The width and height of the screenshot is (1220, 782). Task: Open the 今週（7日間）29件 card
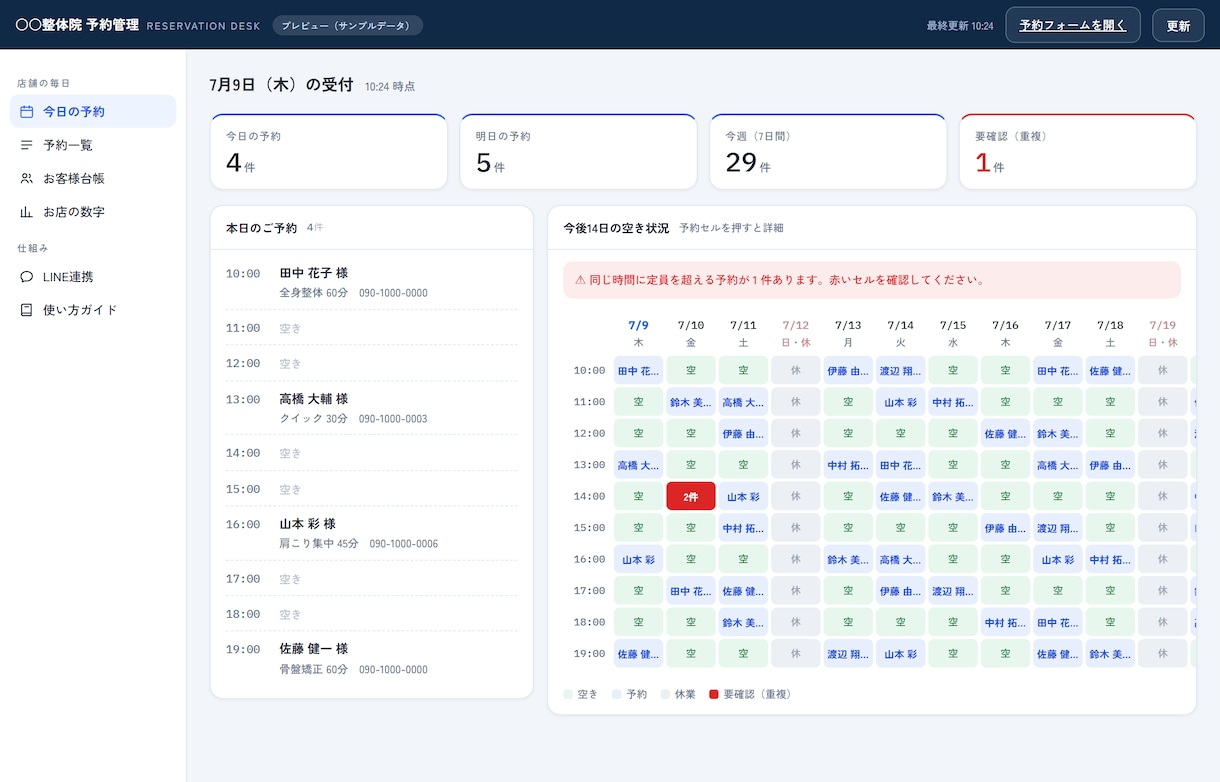[x=828, y=151]
